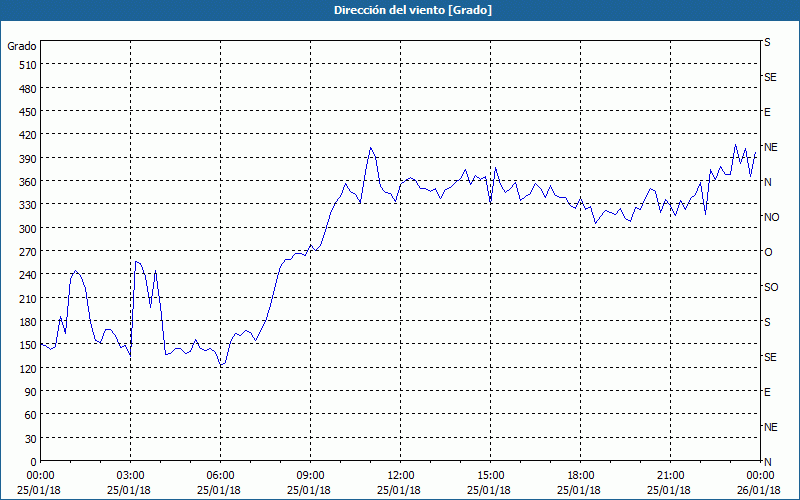The height and width of the screenshot is (500, 800).
Task: Select the 510 y-axis value
Action: (x=28, y=65)
